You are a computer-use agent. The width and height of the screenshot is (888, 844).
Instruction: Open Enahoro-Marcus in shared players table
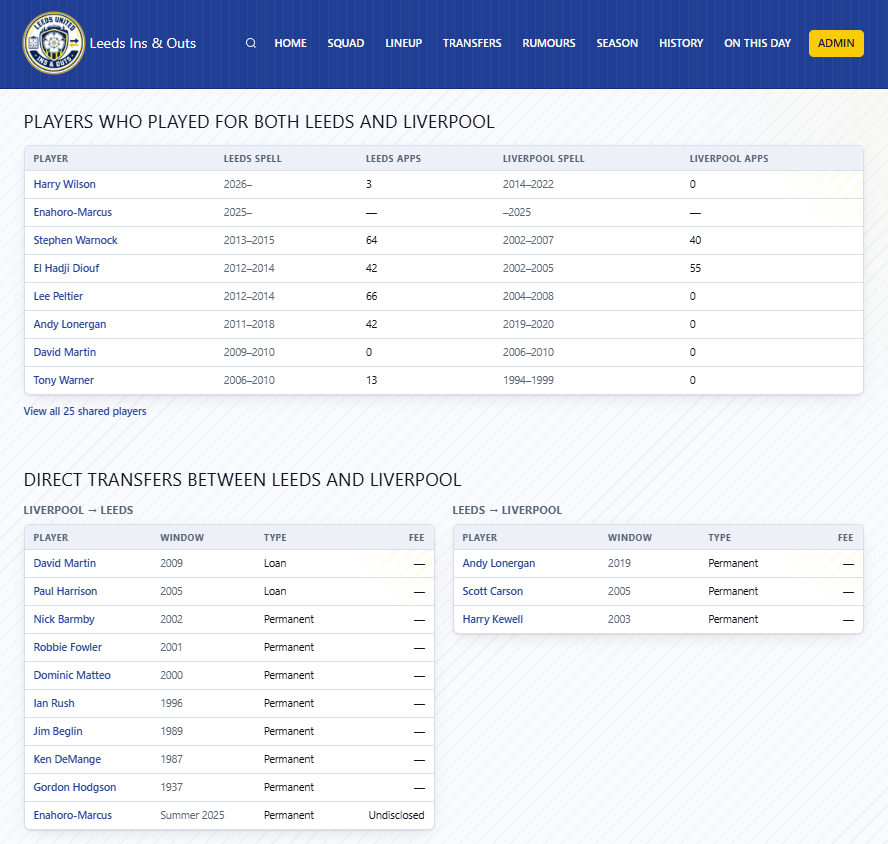point(72,212)
